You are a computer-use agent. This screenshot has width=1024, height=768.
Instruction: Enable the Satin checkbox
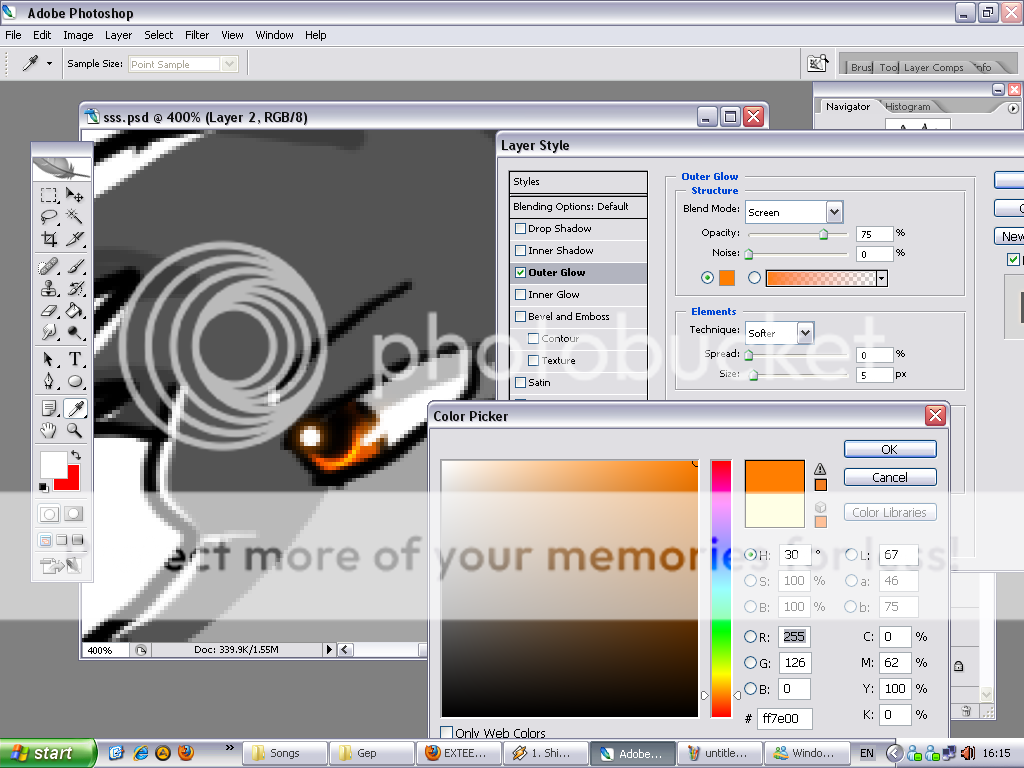pos(520,383)
